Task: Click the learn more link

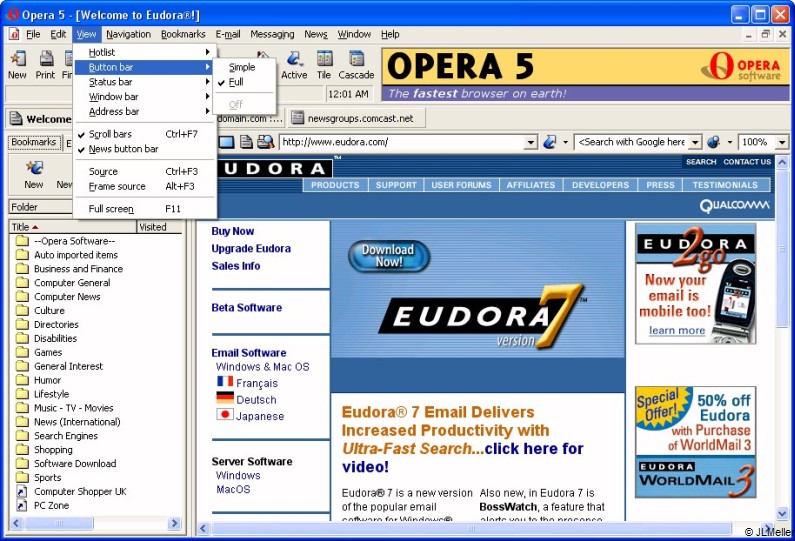Action: click(677, 330)
